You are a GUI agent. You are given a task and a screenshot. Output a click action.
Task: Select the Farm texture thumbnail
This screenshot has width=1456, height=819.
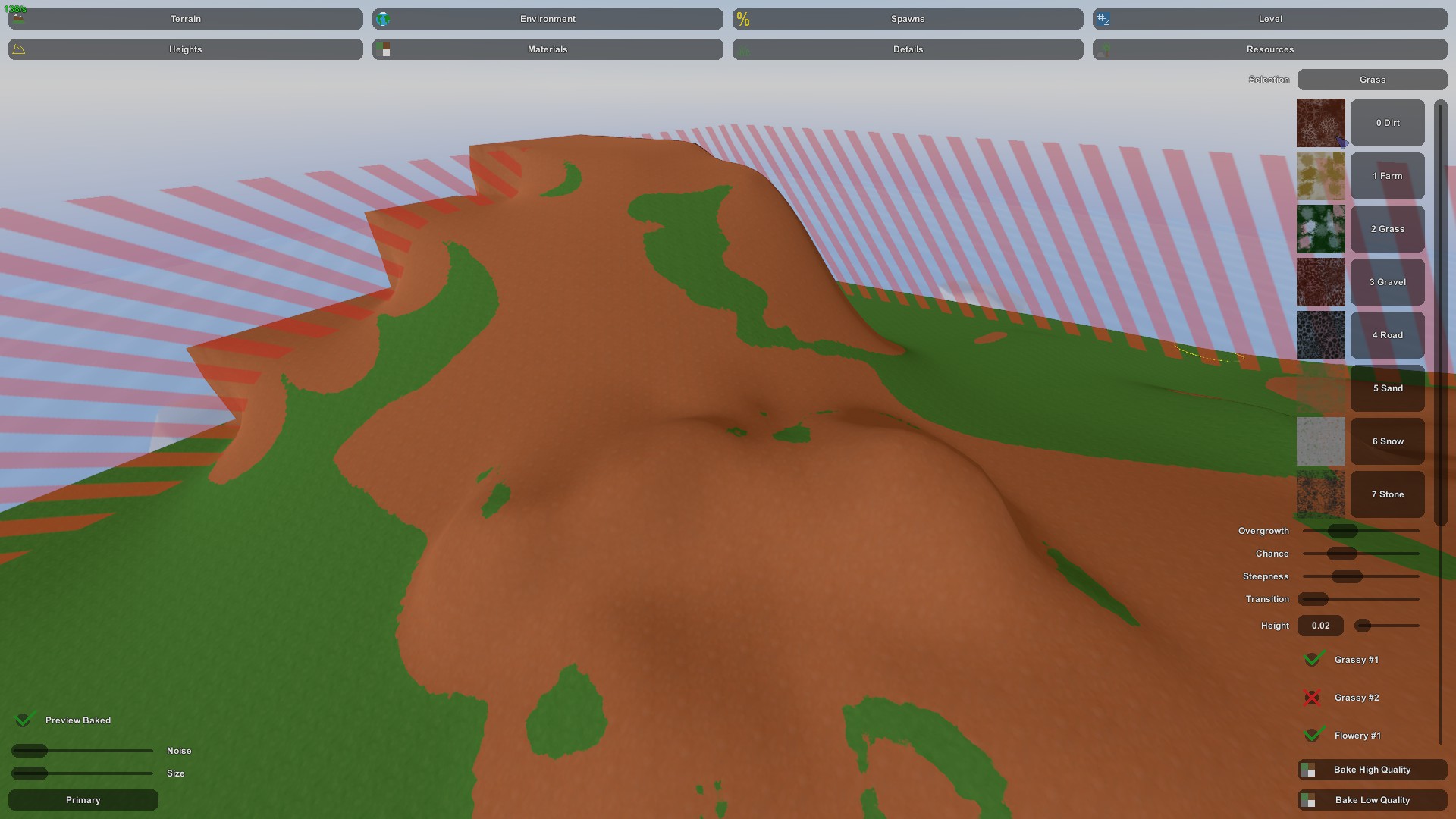pos(1320,176)
